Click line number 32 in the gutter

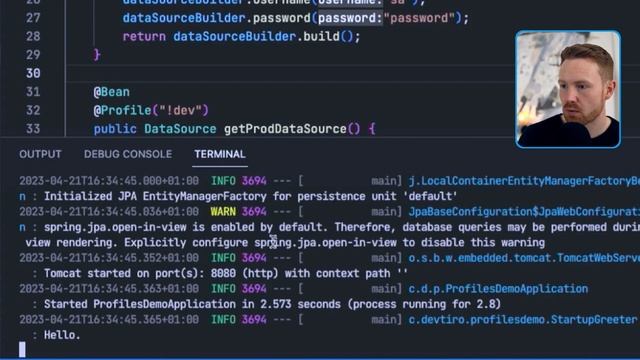point(33,110)
